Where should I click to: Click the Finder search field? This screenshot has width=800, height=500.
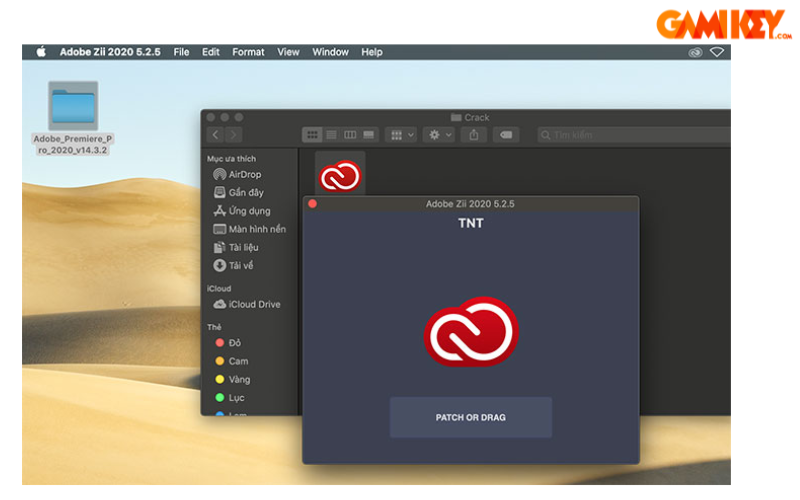[634, 135]
